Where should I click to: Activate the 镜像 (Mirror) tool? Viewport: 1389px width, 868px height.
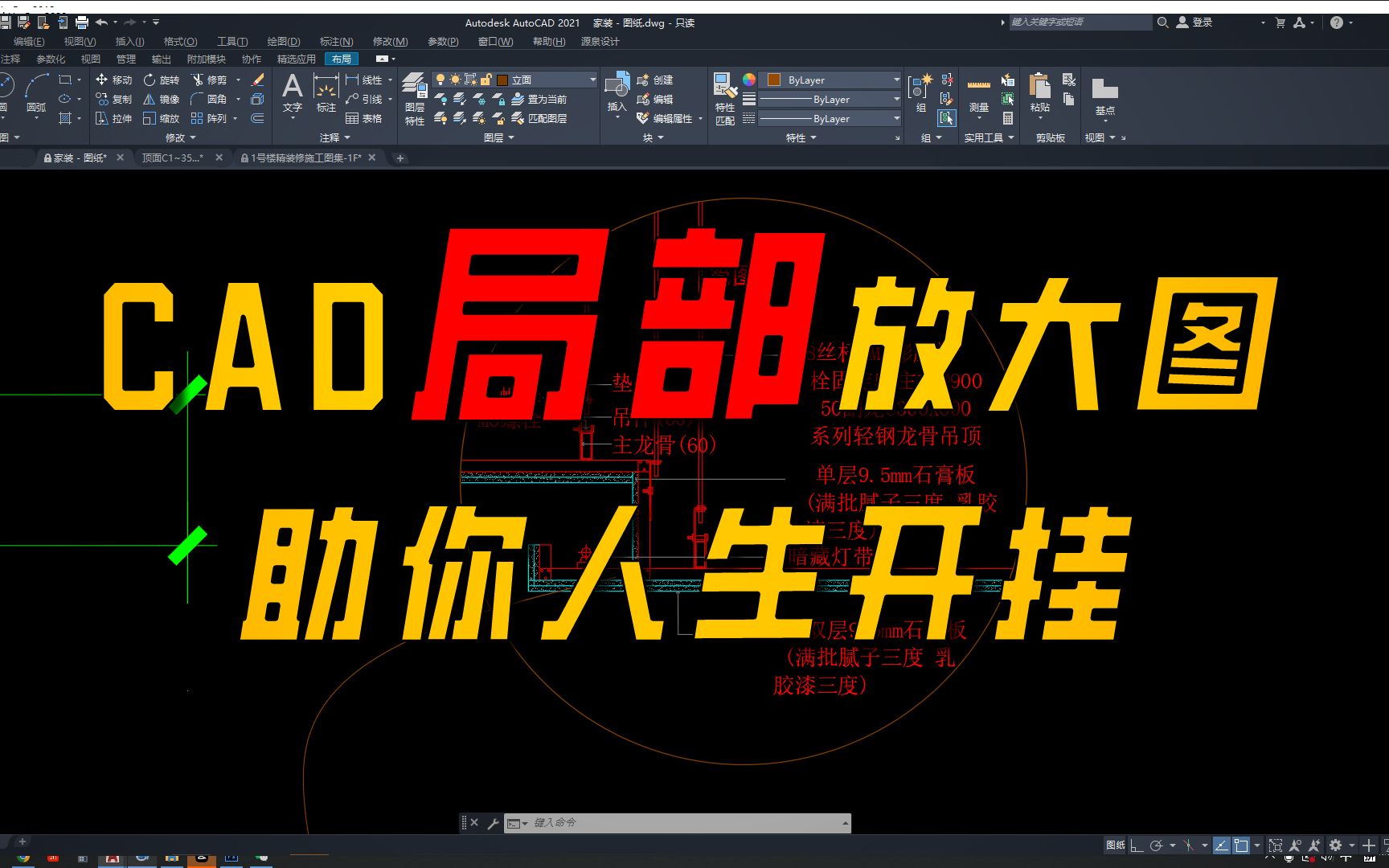[x=161, y=99]
